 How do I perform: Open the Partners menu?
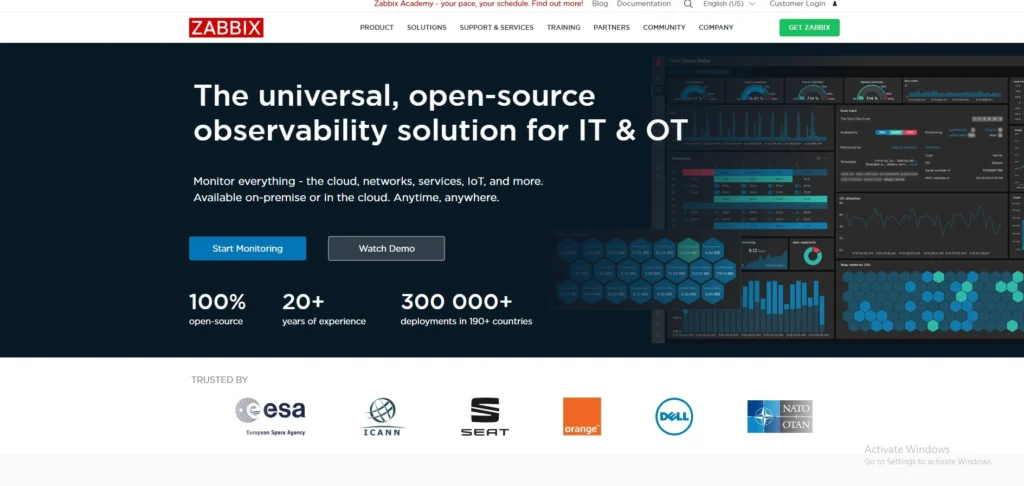pos(611,27)
